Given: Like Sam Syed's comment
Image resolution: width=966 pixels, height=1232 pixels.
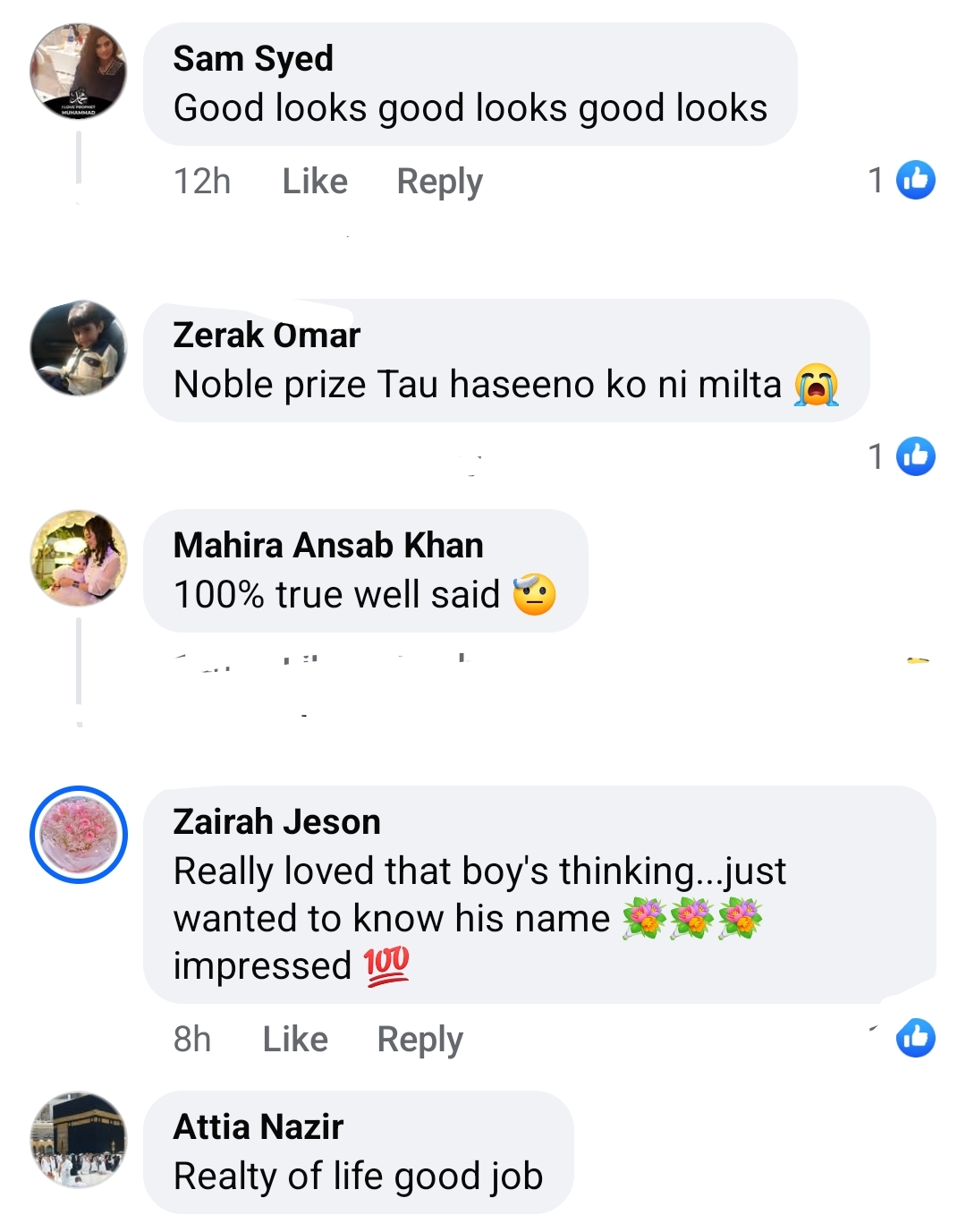Looking at the screenshot, I should point(315,182).
